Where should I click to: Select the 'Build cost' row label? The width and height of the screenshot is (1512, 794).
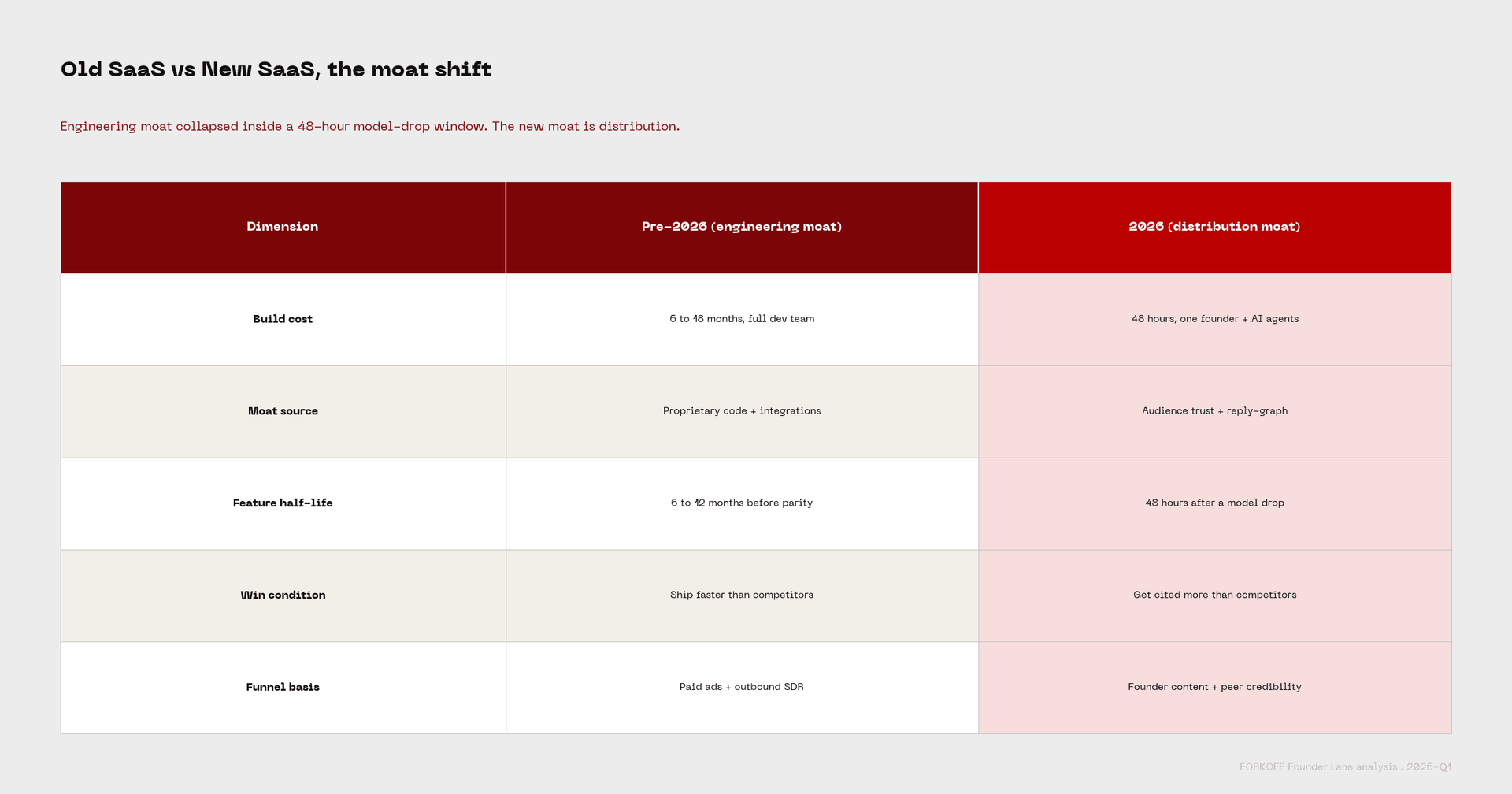tap(283, 319)
